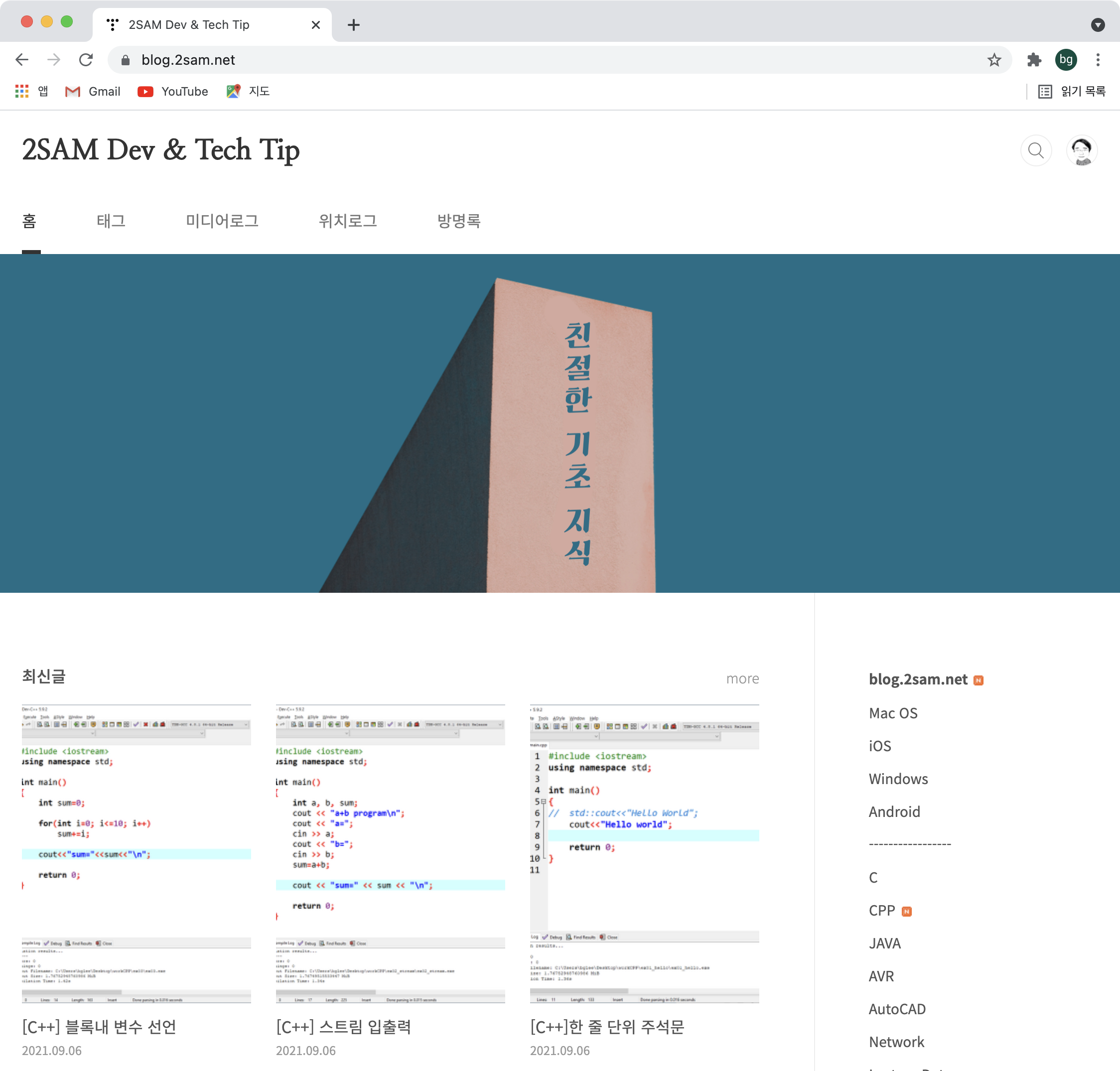Open the Chrome profile bg button
Viewport: 1120px width, 1071px height.
pyautogui.click(x=1066, y=60)
